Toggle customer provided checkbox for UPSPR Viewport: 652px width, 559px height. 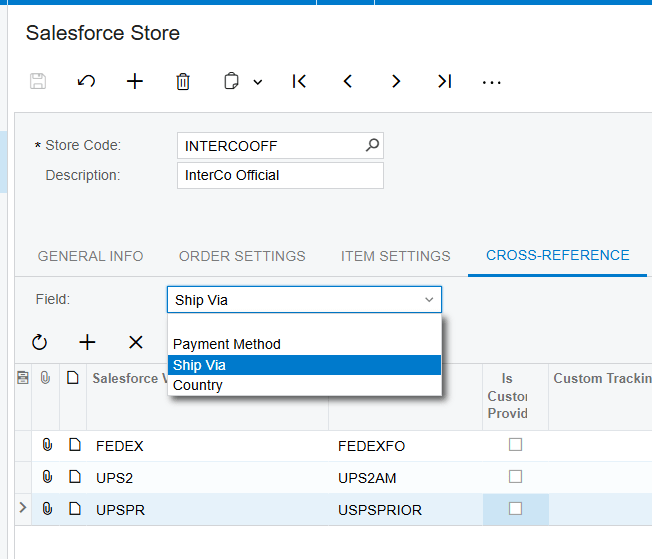[x=515, y=509]
